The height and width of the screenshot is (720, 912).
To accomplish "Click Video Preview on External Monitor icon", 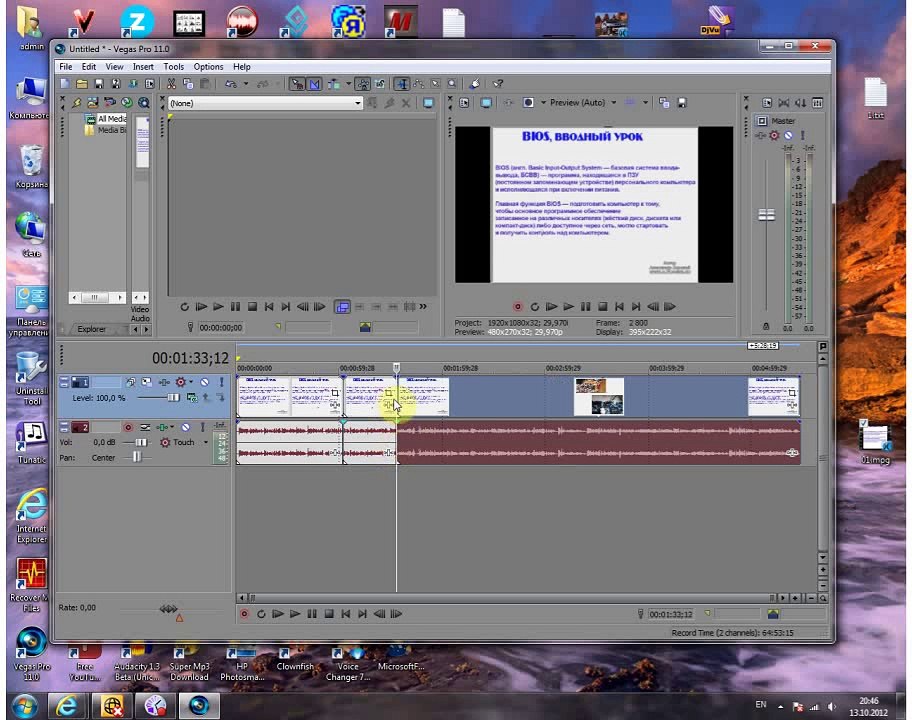I will (x=486, y=103).
